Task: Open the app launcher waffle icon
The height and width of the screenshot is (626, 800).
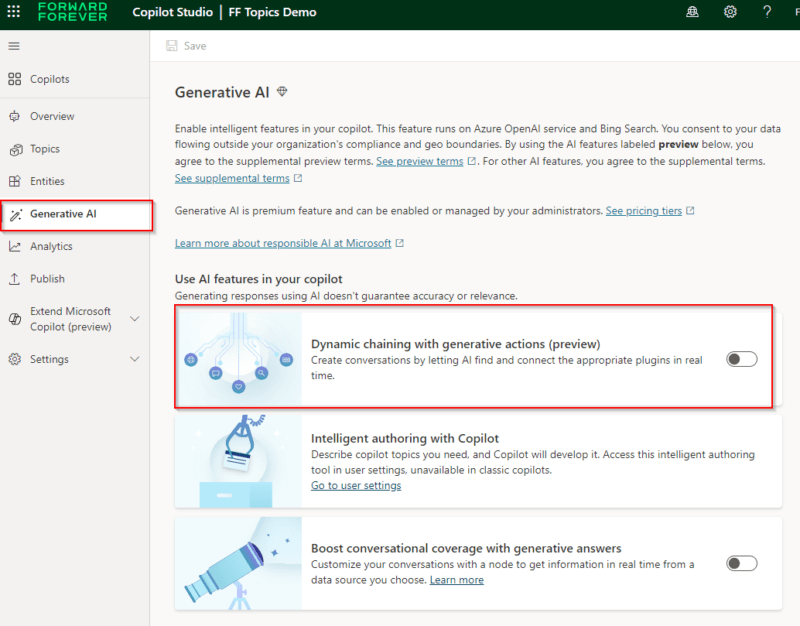Action: click(14, 11)
